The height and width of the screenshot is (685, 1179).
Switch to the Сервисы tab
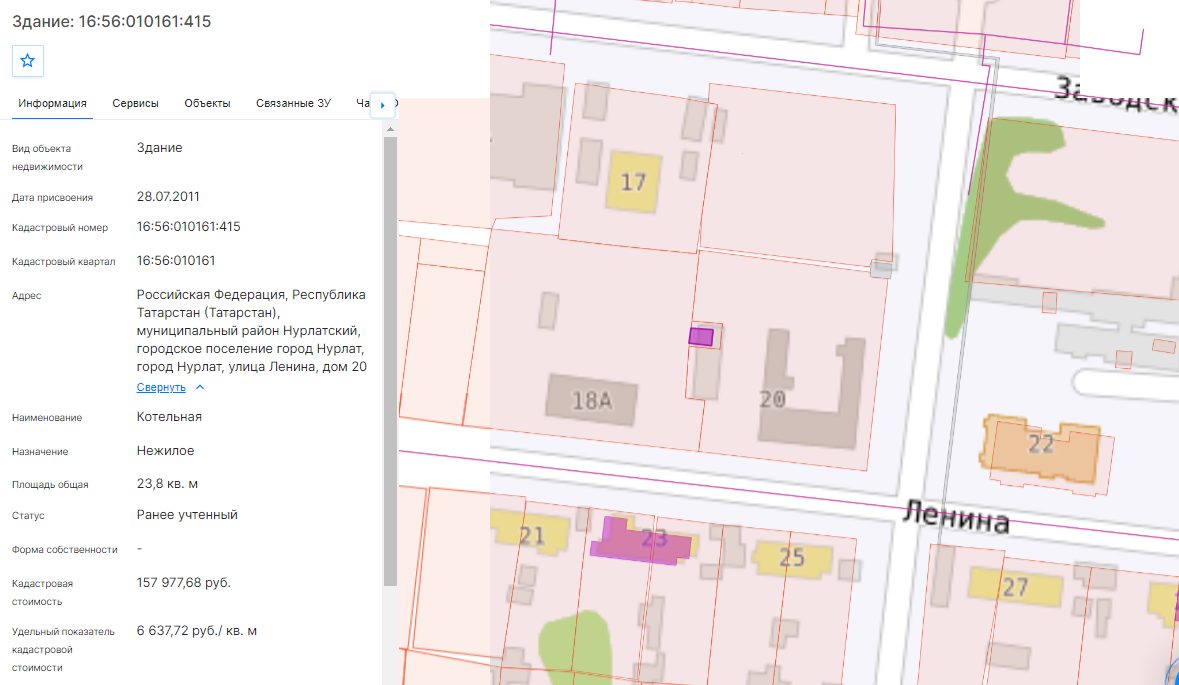pos(135,103)
